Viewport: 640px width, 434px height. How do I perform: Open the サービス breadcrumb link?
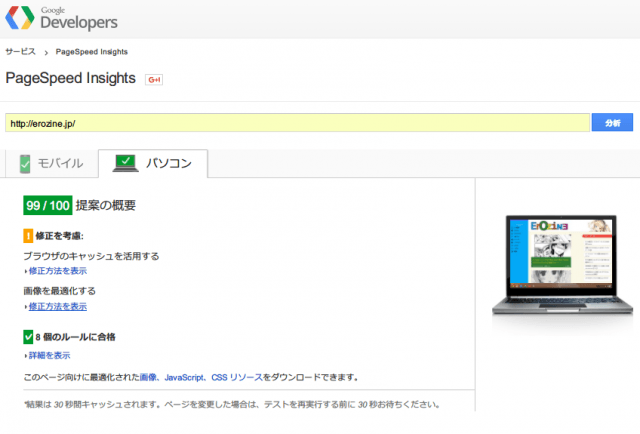[20, 52]
